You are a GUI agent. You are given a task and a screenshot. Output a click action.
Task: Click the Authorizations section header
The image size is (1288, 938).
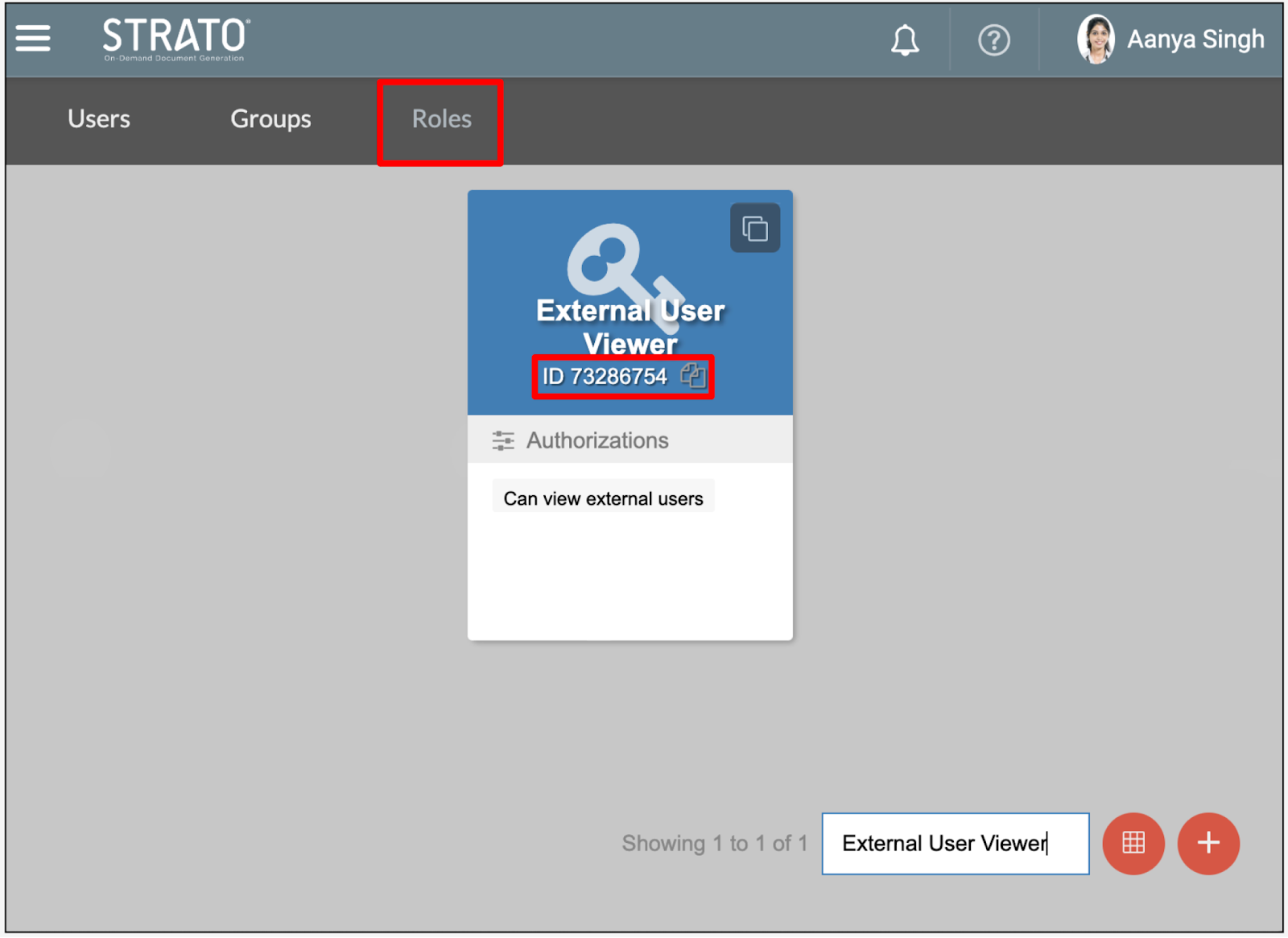[597, 440]
